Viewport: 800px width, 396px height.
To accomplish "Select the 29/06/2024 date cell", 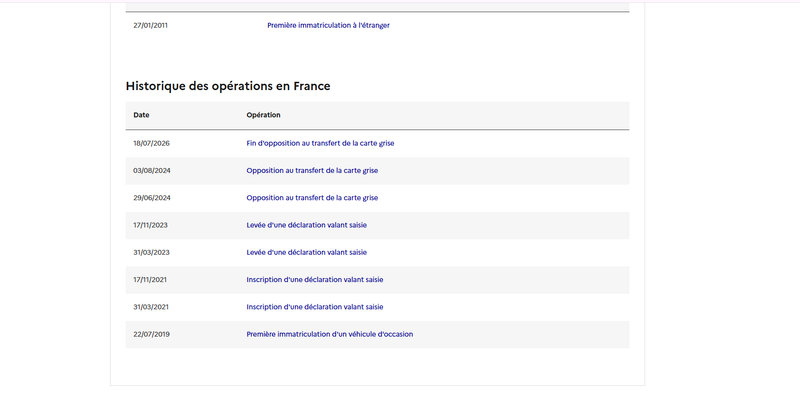I will [x=152, y=197].
